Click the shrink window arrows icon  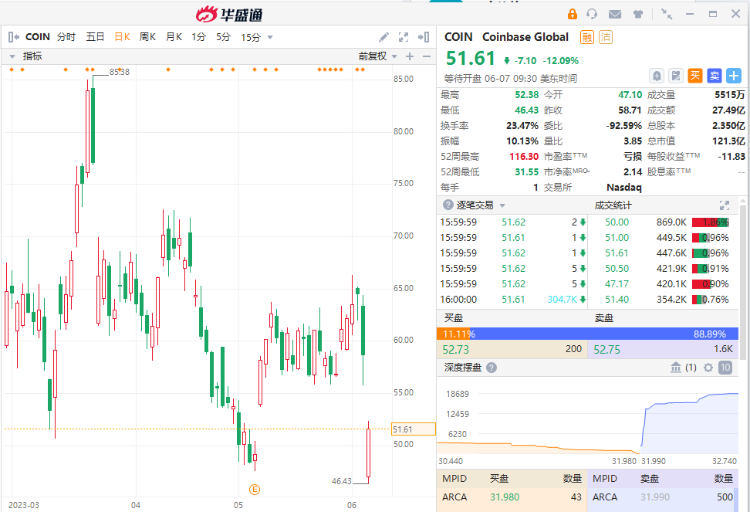(x=666, y=14)
